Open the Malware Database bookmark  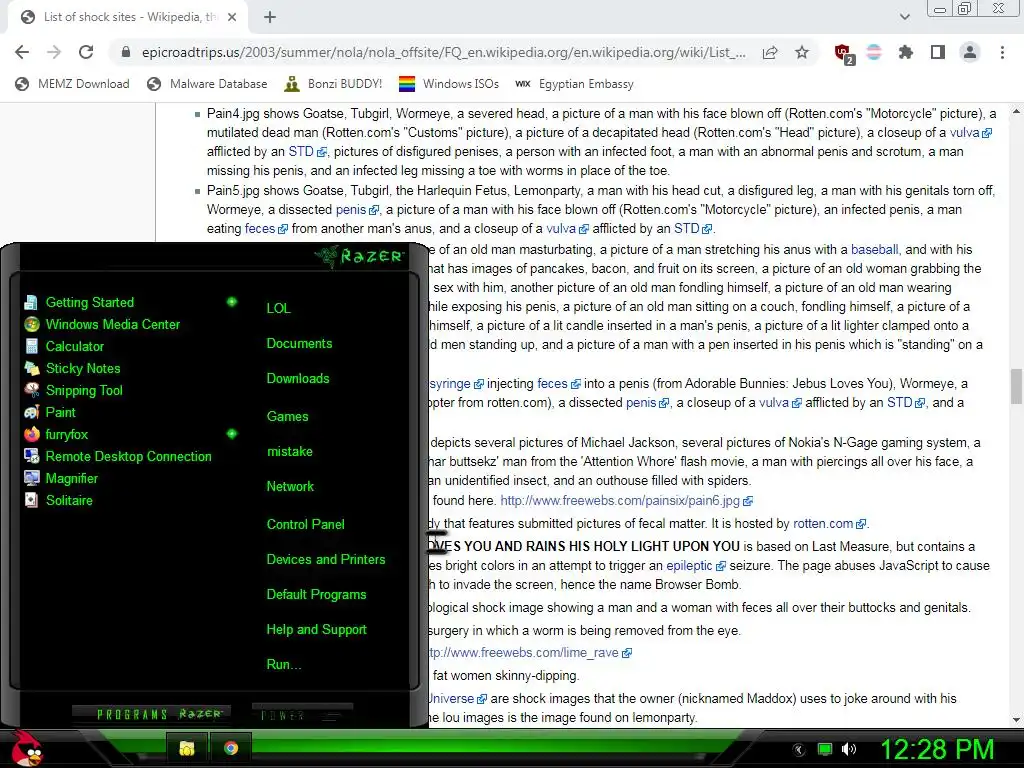click(x=208, y=84)
